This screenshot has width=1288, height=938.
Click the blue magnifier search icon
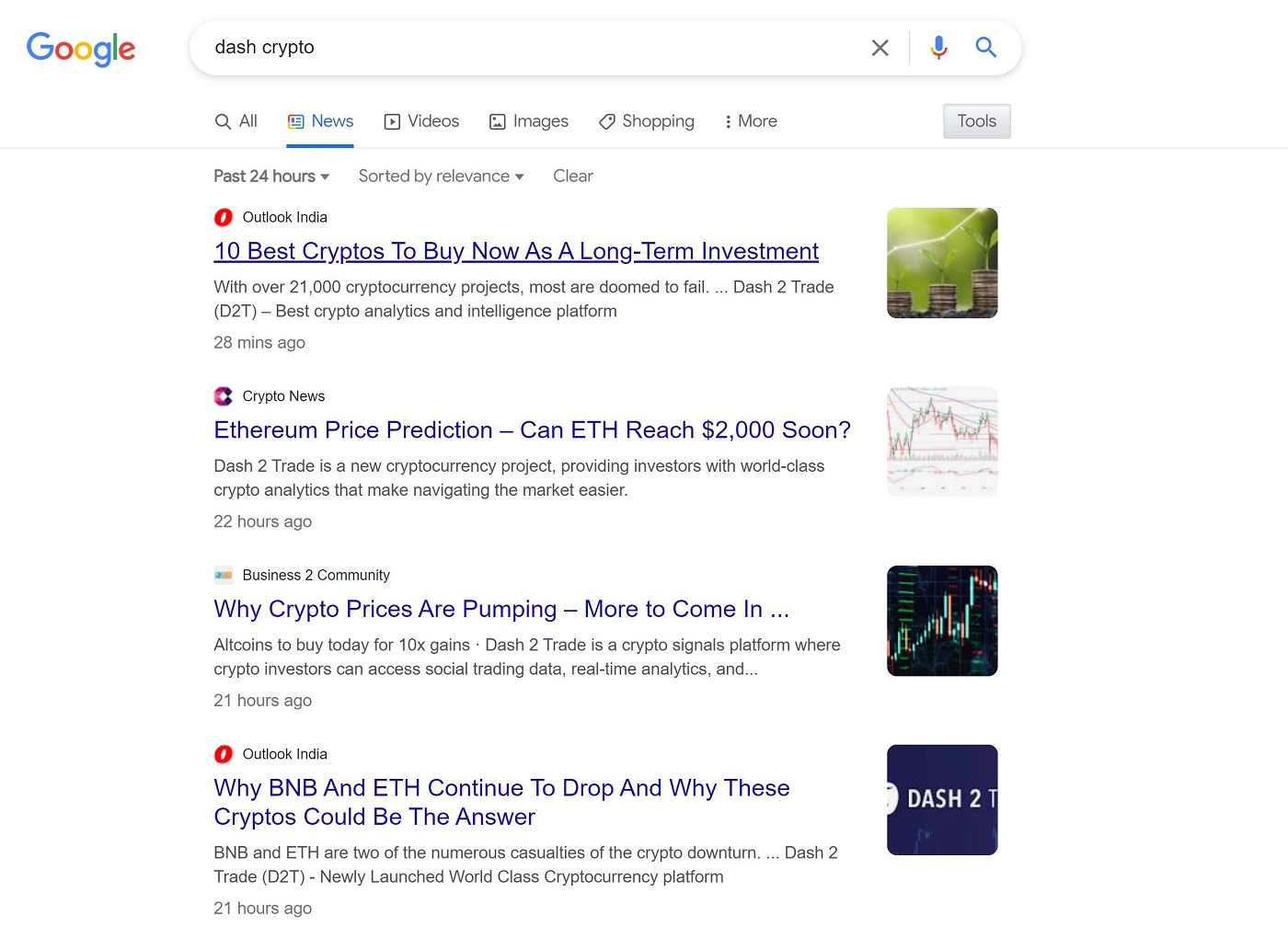point(985,47)
